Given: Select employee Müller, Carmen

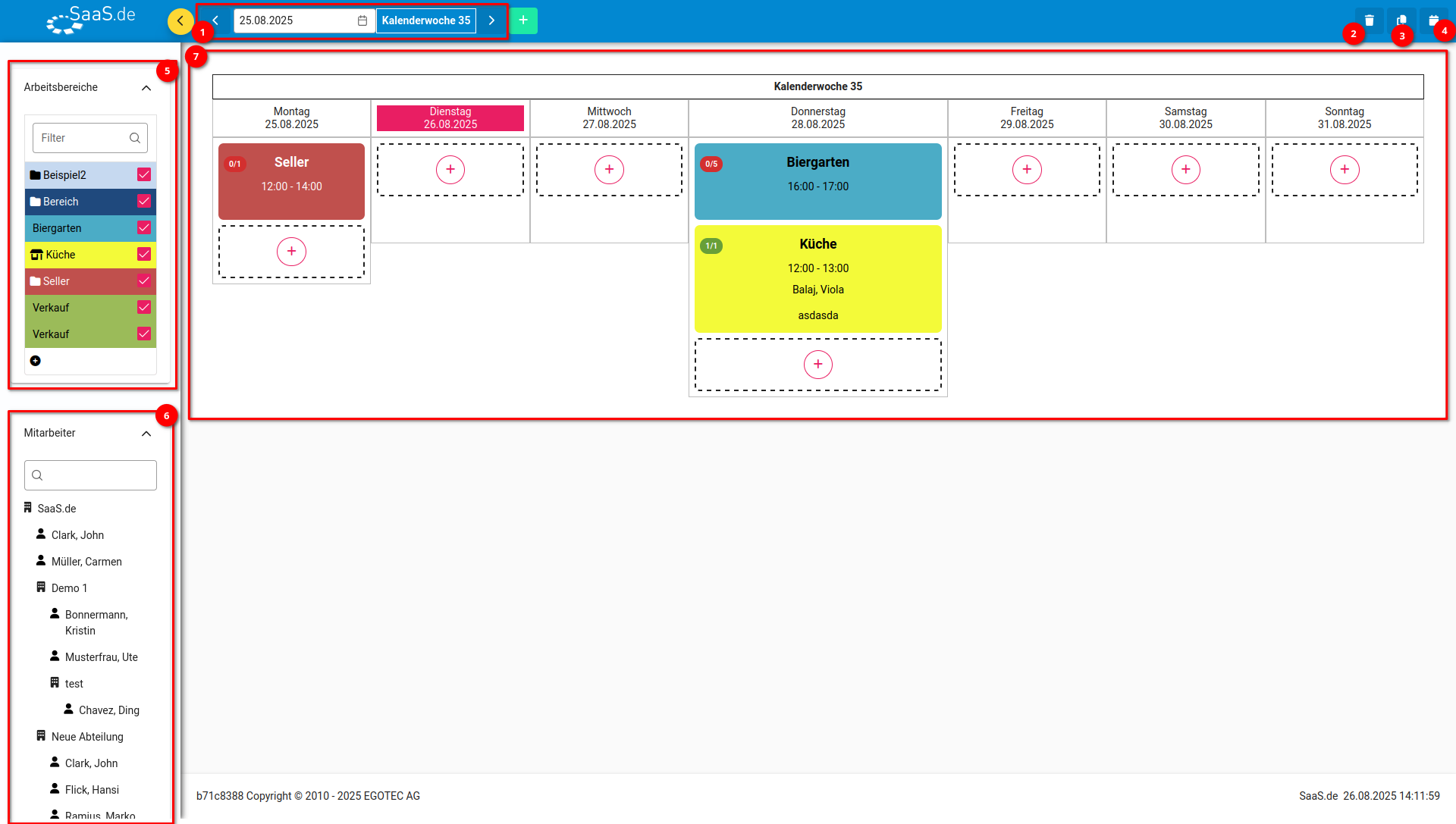Looking at the screenshot, I should (x=86, y=562).
